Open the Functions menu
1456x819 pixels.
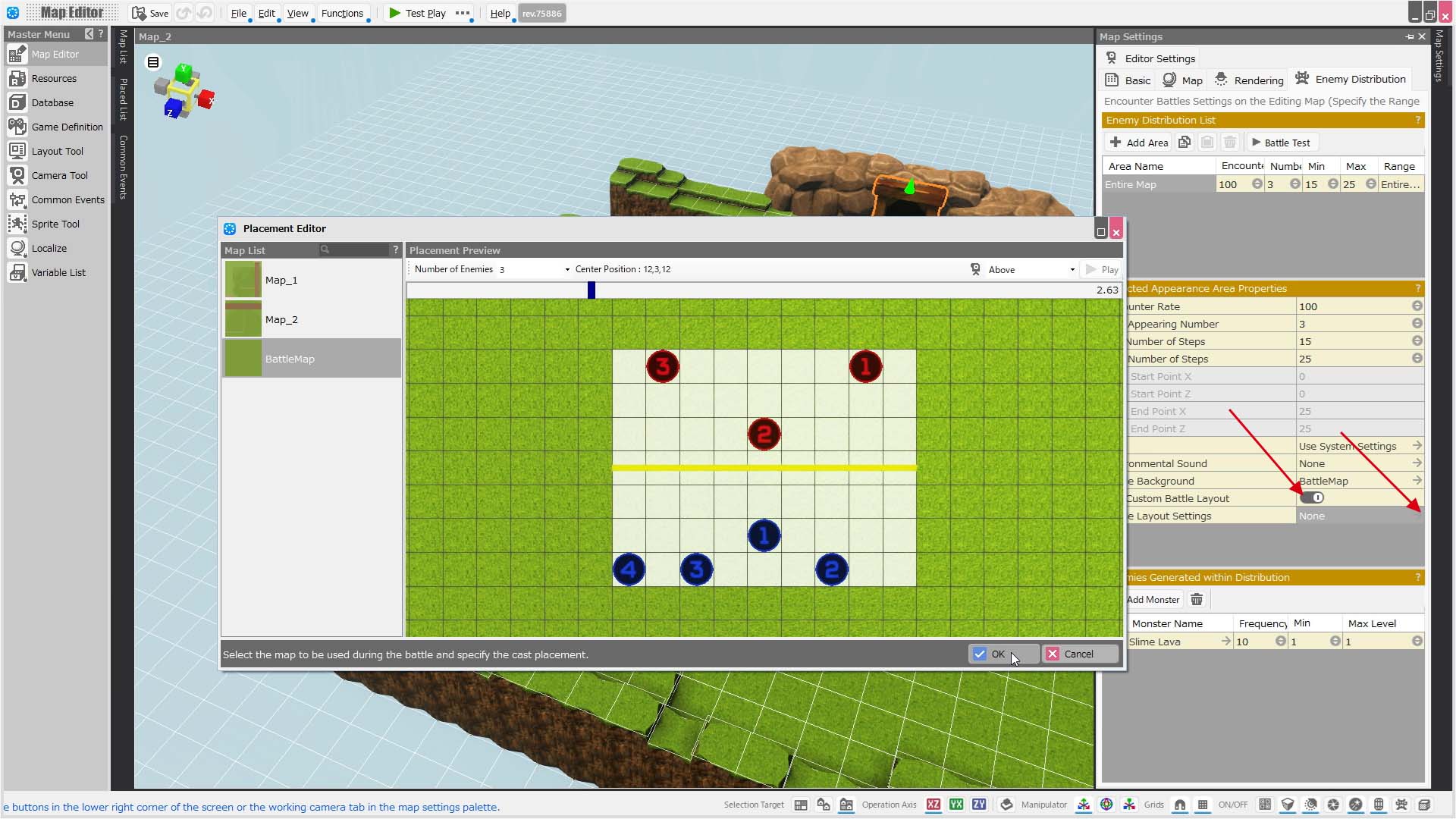click(342, 14)
